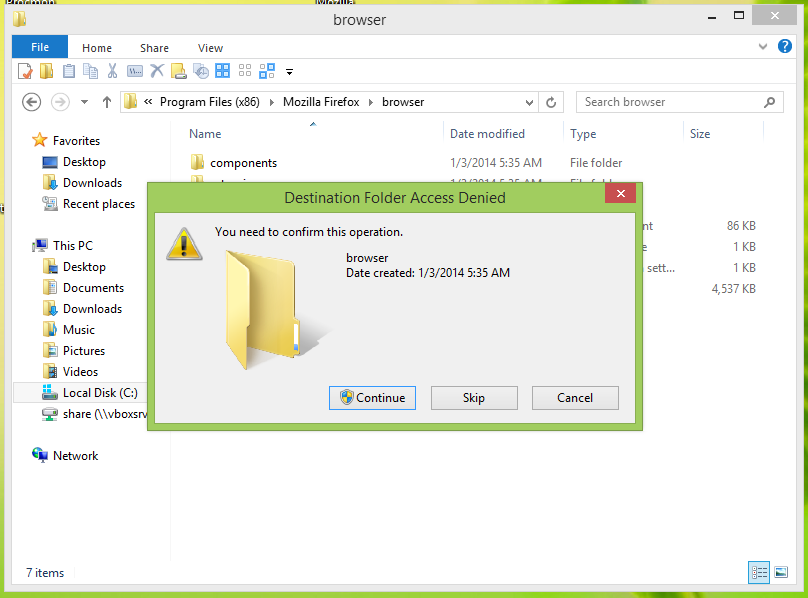808x598 pixels.
Task: Switch to Details view in the status bar
Action: (759, 572)
